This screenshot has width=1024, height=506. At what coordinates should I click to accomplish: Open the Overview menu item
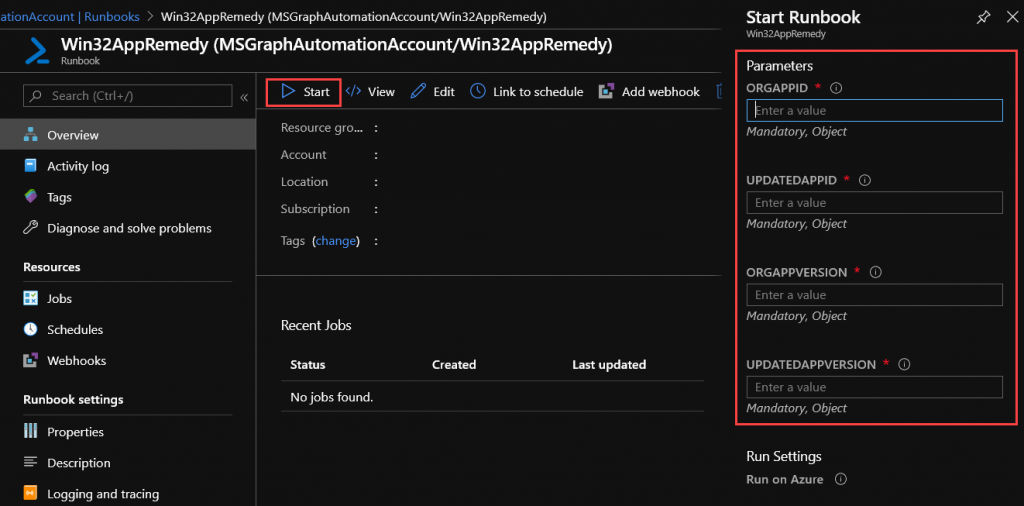[x=127, y=135]
